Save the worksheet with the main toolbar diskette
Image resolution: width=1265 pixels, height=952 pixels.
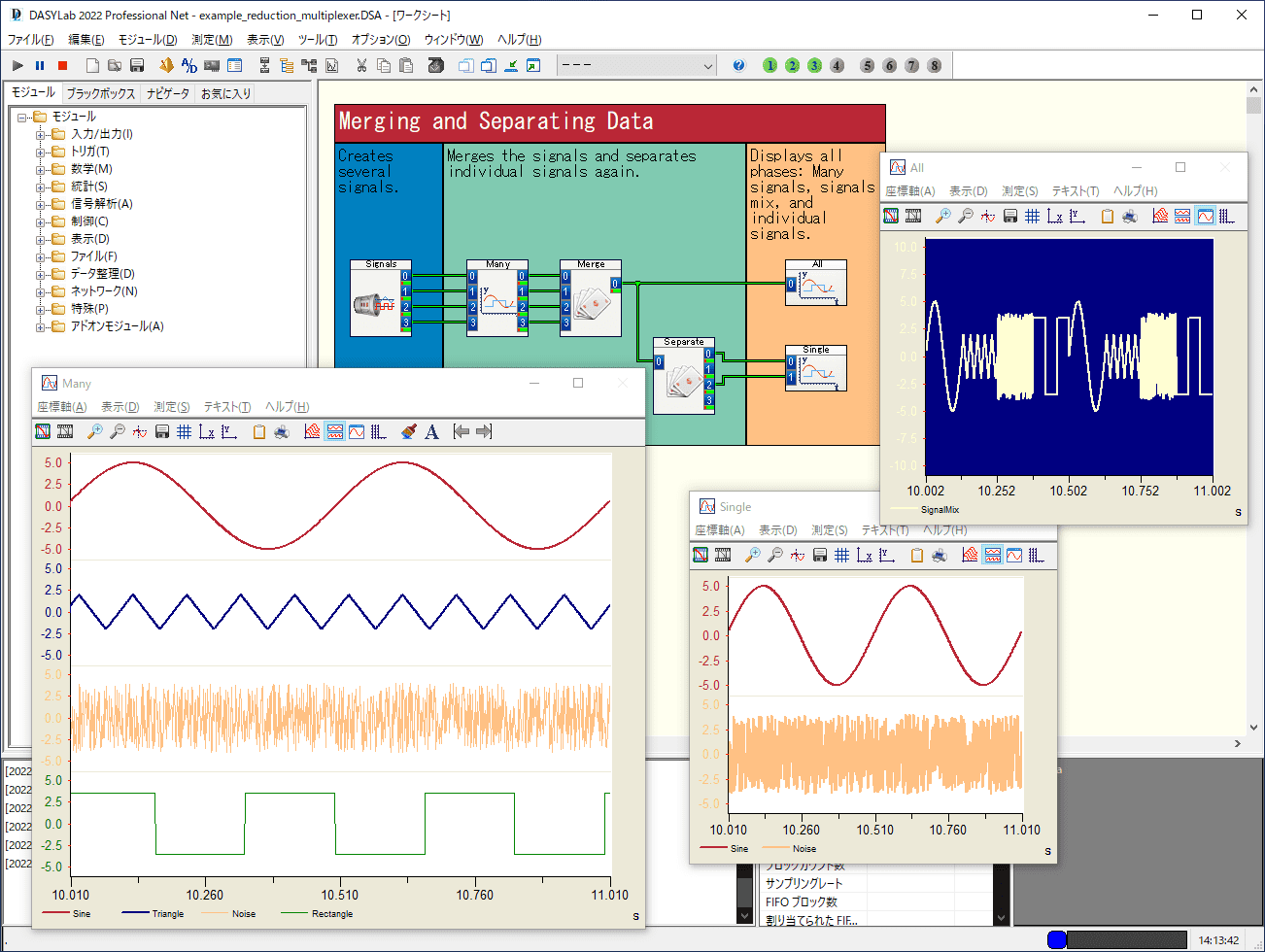pos(137,65)
